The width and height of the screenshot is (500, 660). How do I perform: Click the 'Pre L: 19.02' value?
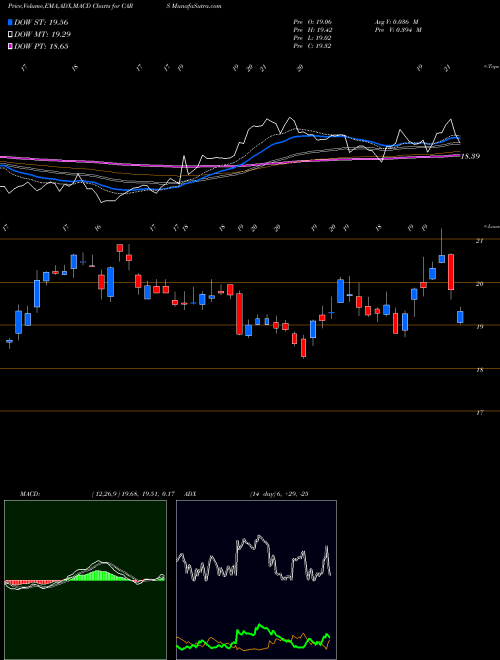(x=312, y=38)
